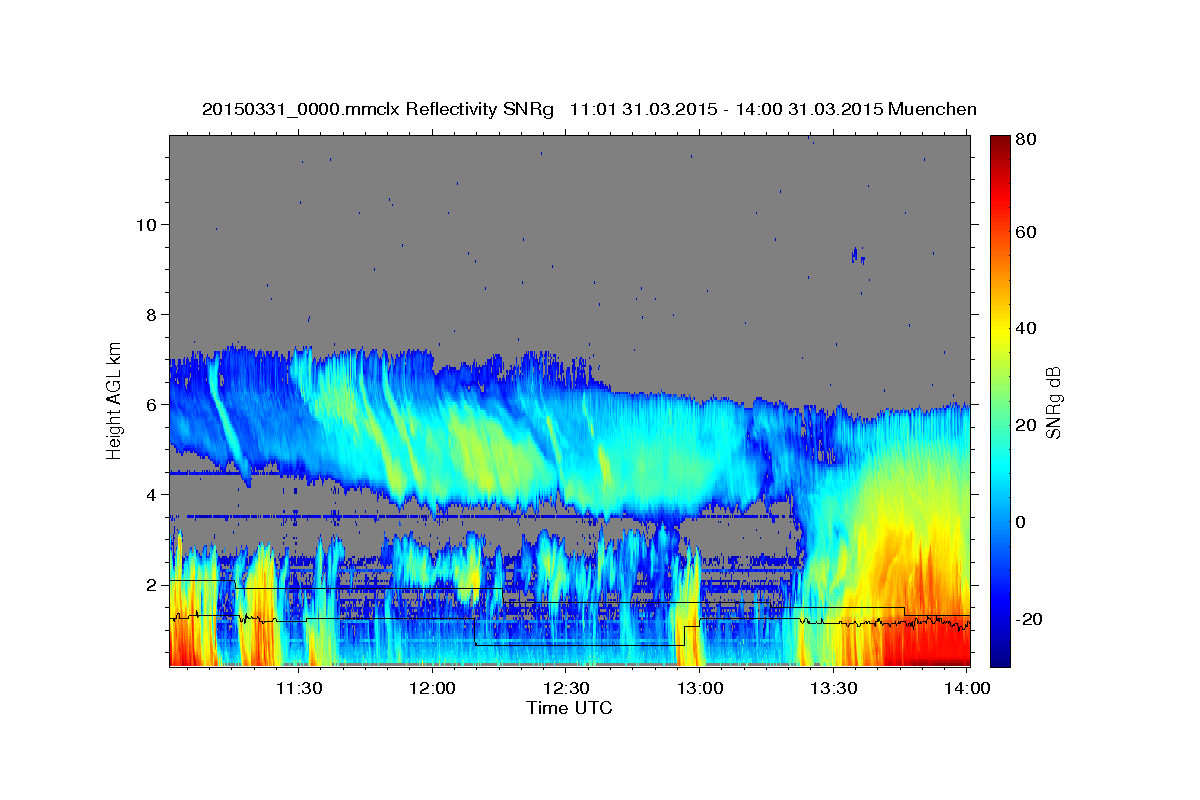Click the colorbar value label 20

coord(1025,426)
